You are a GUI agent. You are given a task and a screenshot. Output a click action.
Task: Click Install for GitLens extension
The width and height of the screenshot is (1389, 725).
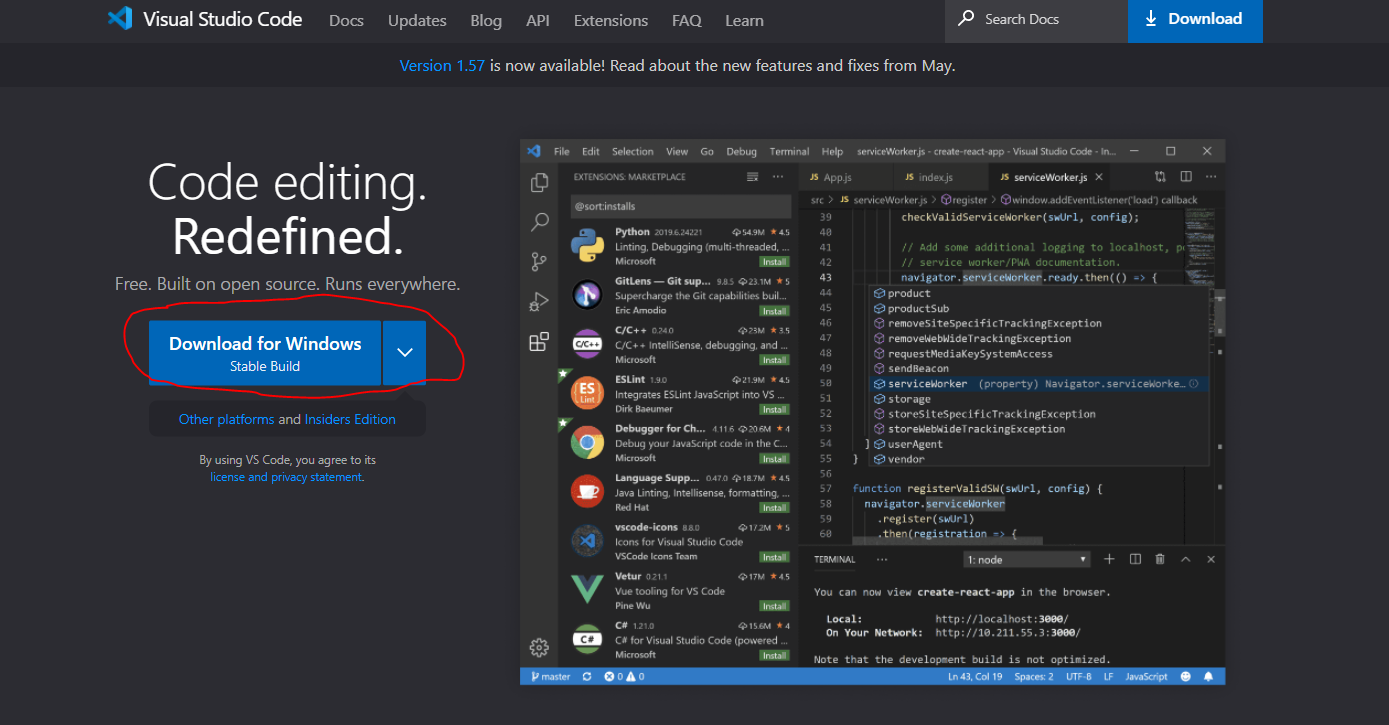(x=774, y=310)
